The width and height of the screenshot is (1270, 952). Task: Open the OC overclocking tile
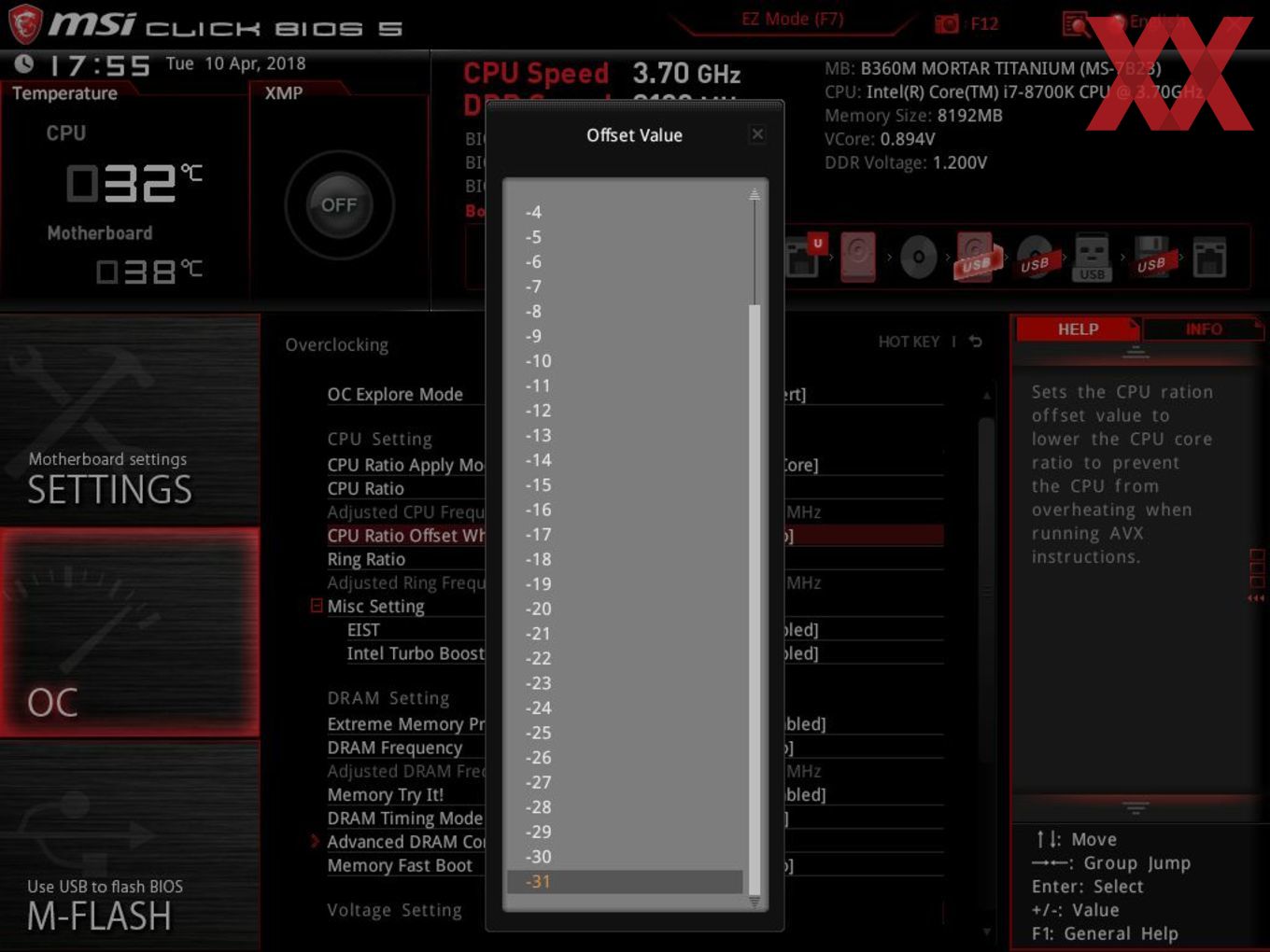[x=130, y=633]
